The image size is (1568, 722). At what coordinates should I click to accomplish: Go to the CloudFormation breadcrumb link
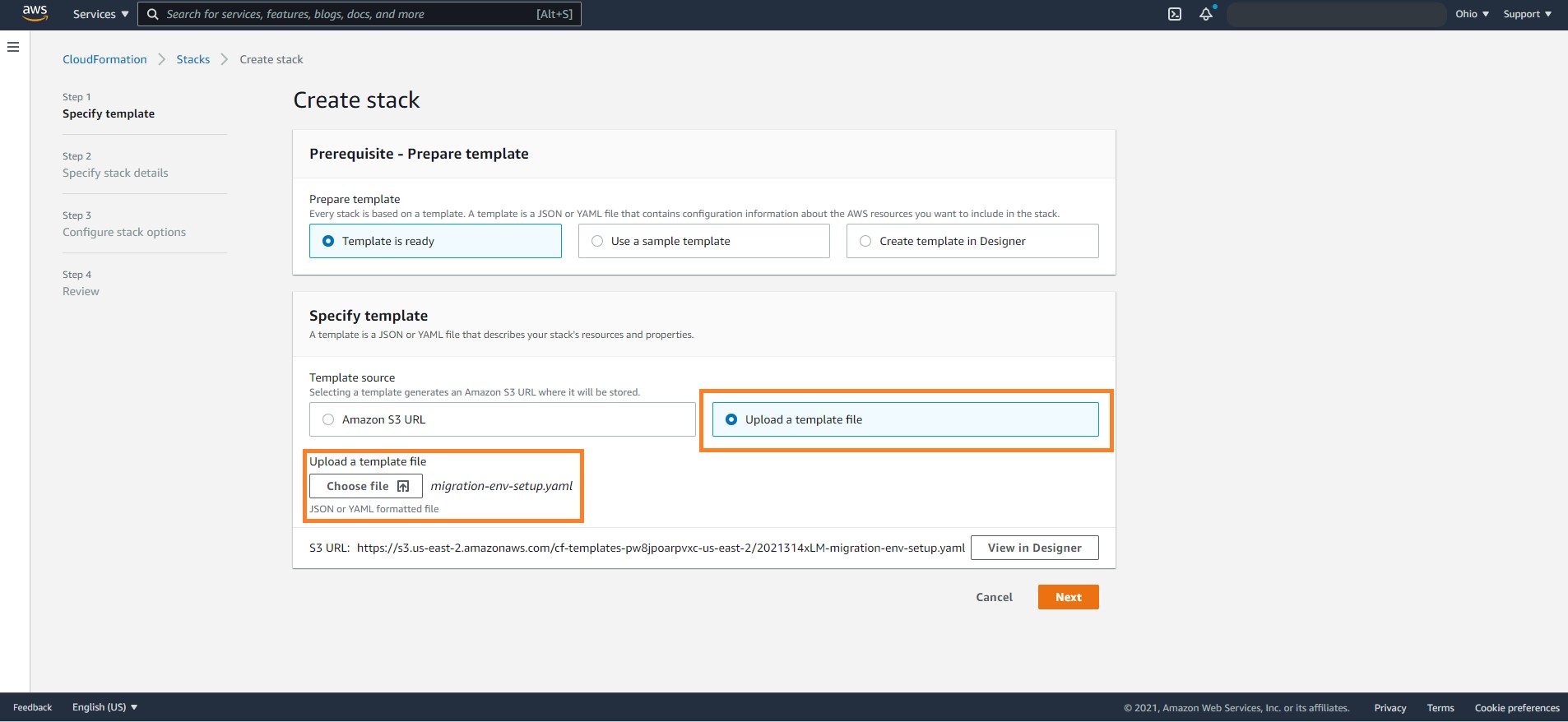(104, 59)
